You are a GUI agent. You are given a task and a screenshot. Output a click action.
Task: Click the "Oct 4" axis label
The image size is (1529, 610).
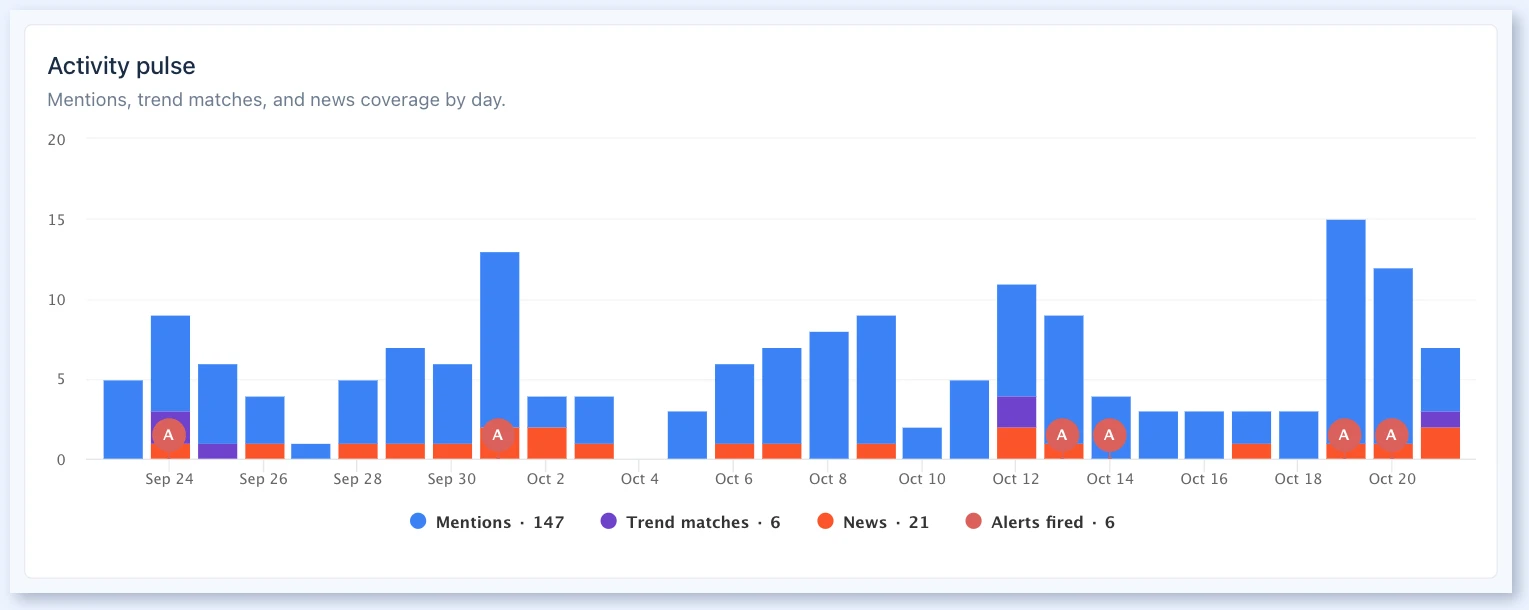pyautogui.click(x=640, y=479)
